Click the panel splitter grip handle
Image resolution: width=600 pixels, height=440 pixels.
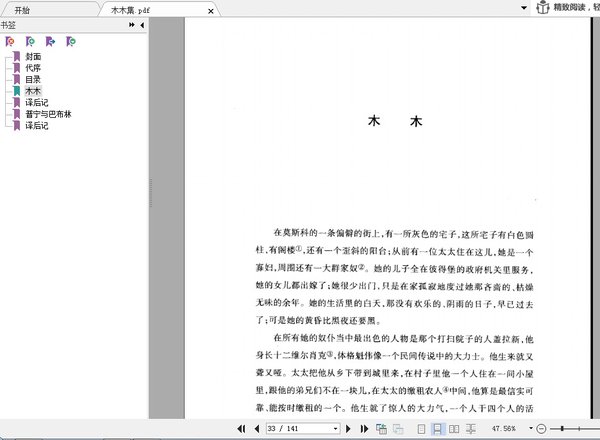click(x=151, y=193)
